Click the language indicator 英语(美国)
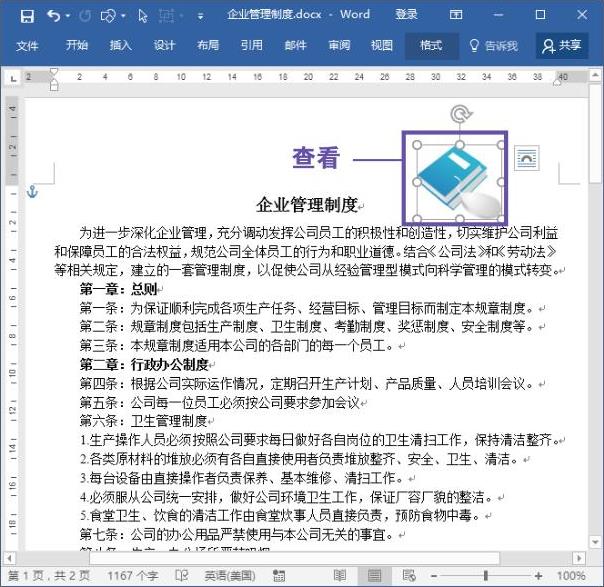Image resolution: width=604 pixels, height=587 pixels. pyautogui.click(x=230, y=576)
